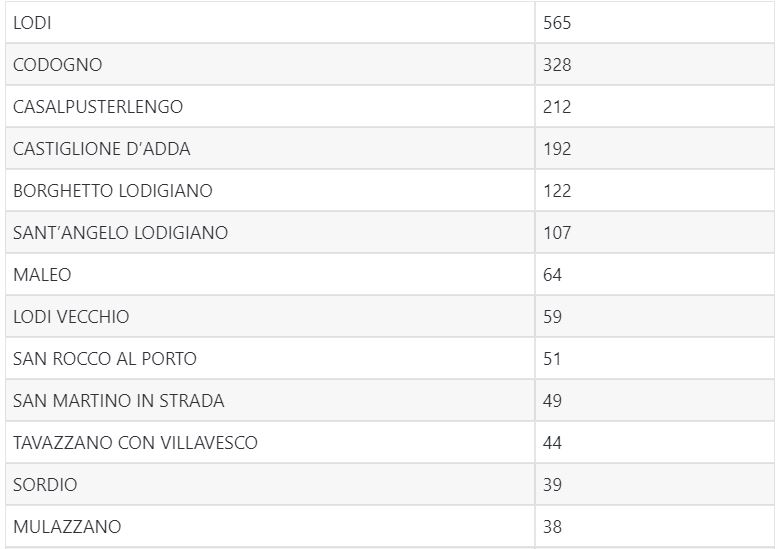Select the SANT'ANGELO LODIGIANO cell
Viewport: 778px width, 549px height.
121,233
